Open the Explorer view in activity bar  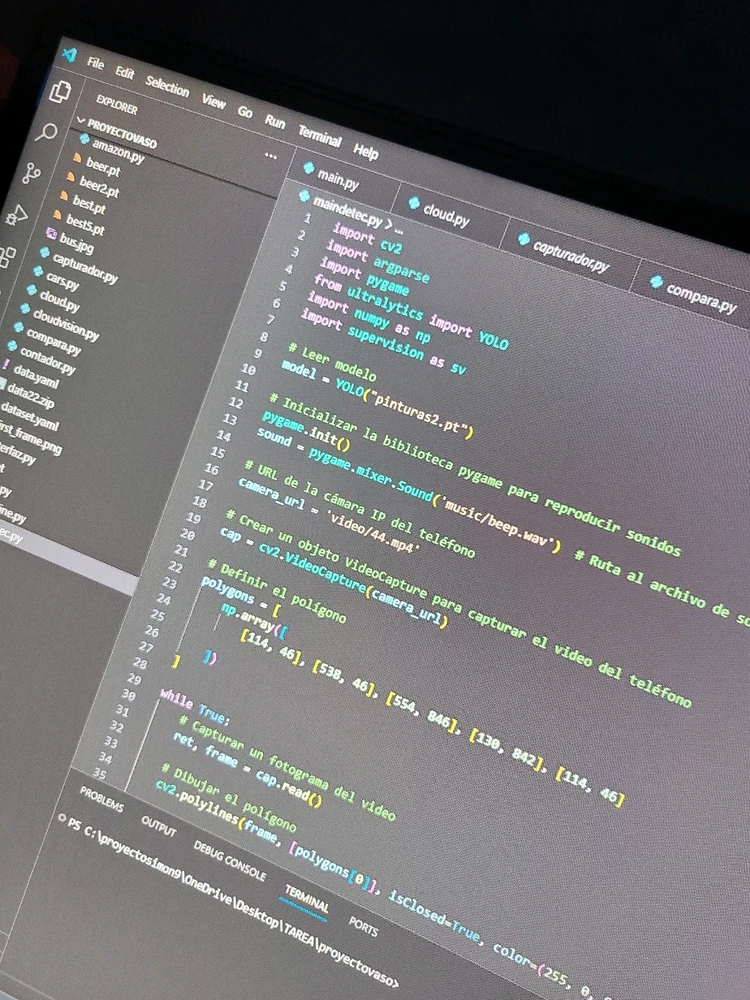(59, 92)
